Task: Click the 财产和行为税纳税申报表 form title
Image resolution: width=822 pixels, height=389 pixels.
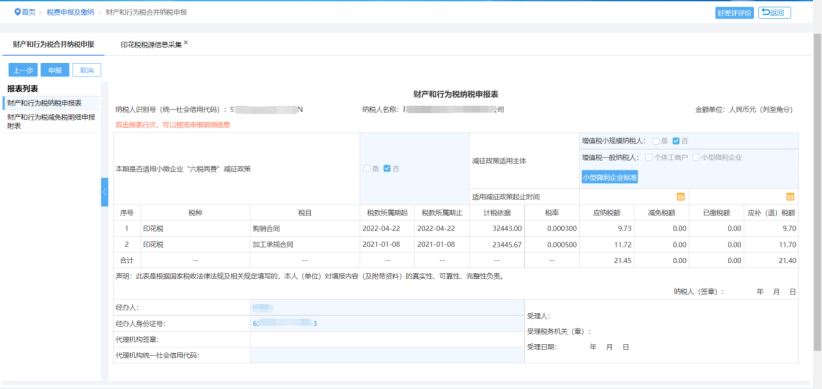Action: 456,94
